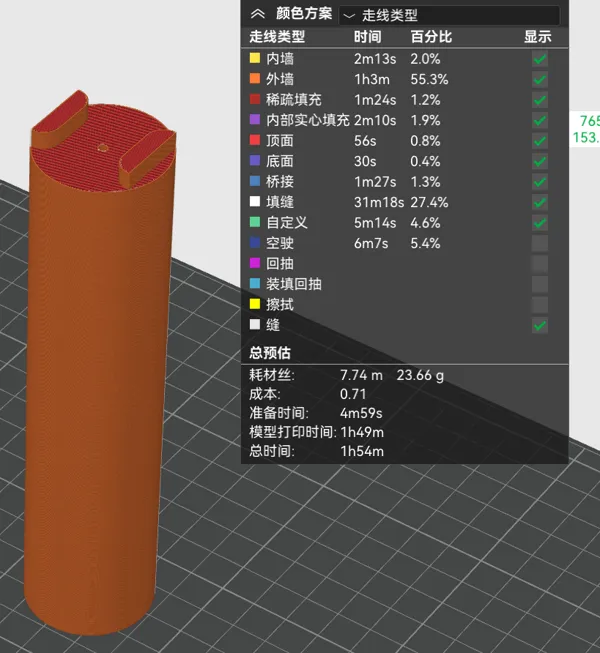Click the blue 桥接 color swatch

click(255, 181)
